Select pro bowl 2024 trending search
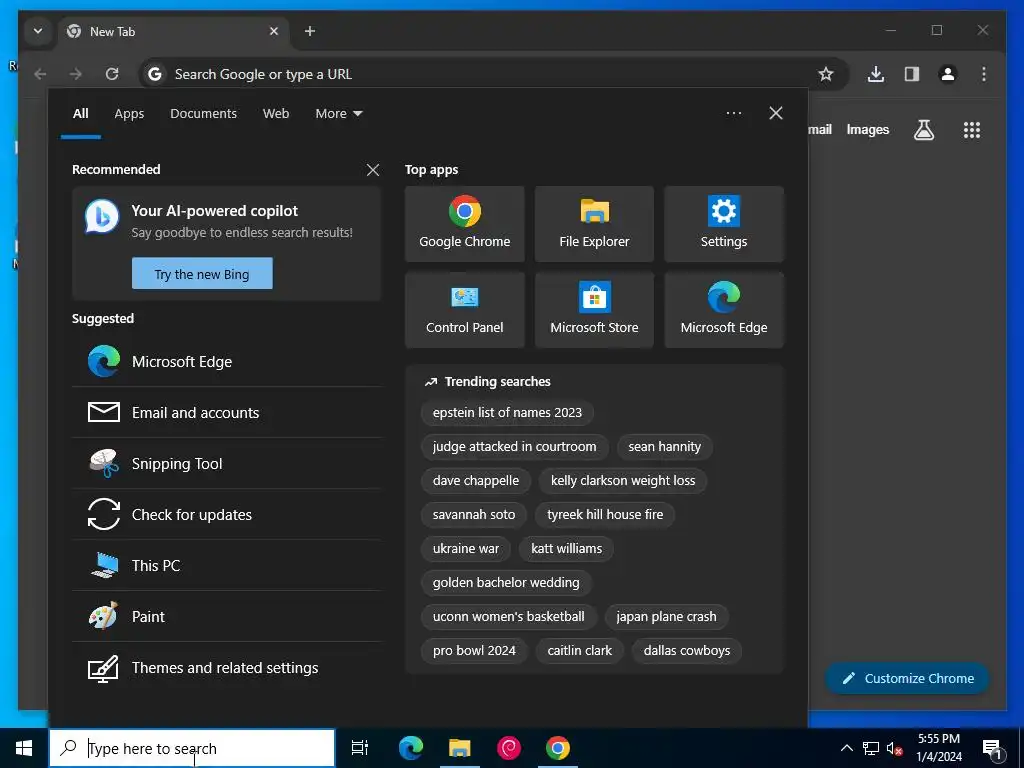The image size is (1024, 768). pyautogui.click(x=474, y=650)
